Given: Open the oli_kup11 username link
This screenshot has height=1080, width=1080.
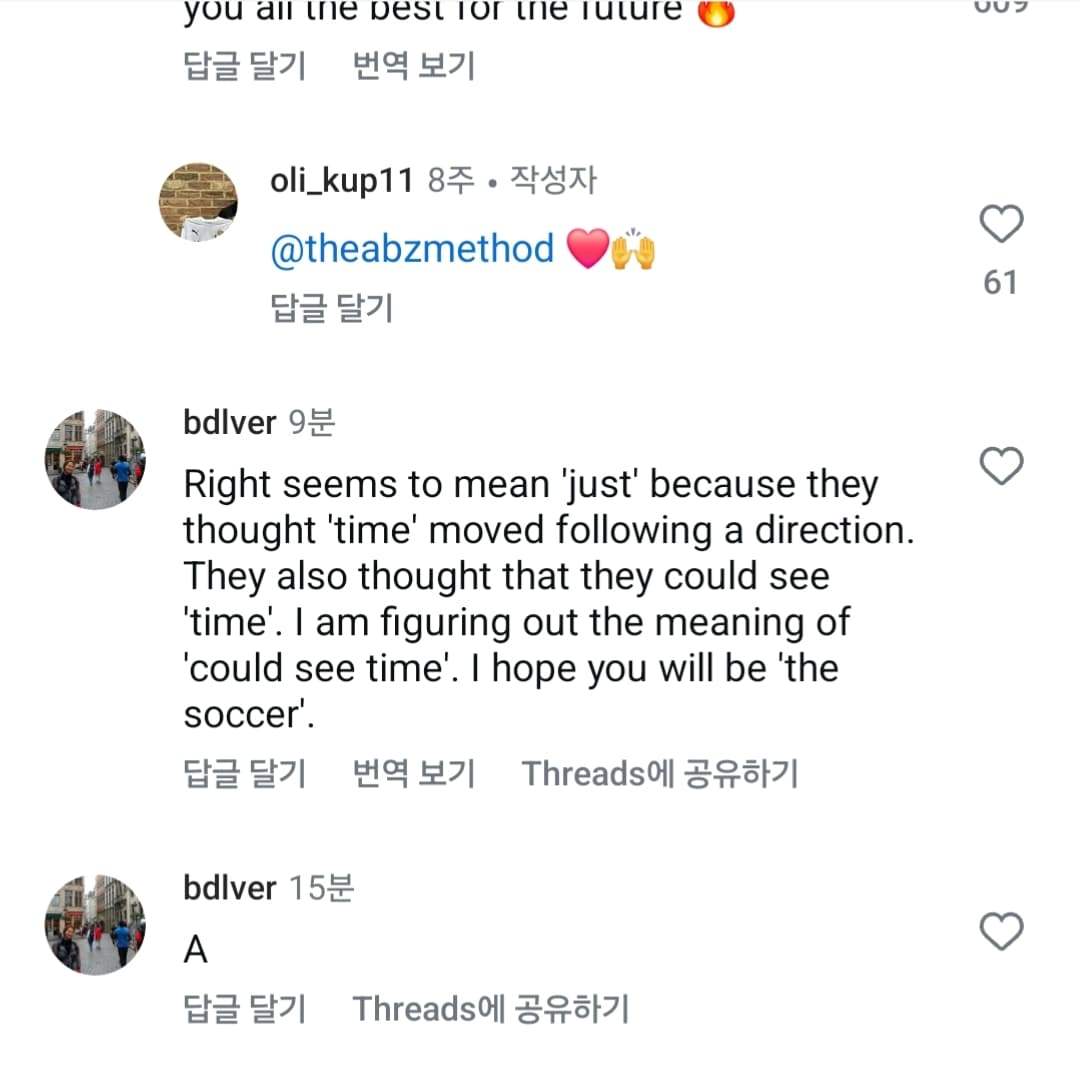Looking at the screenshot, I should point(342,181).
